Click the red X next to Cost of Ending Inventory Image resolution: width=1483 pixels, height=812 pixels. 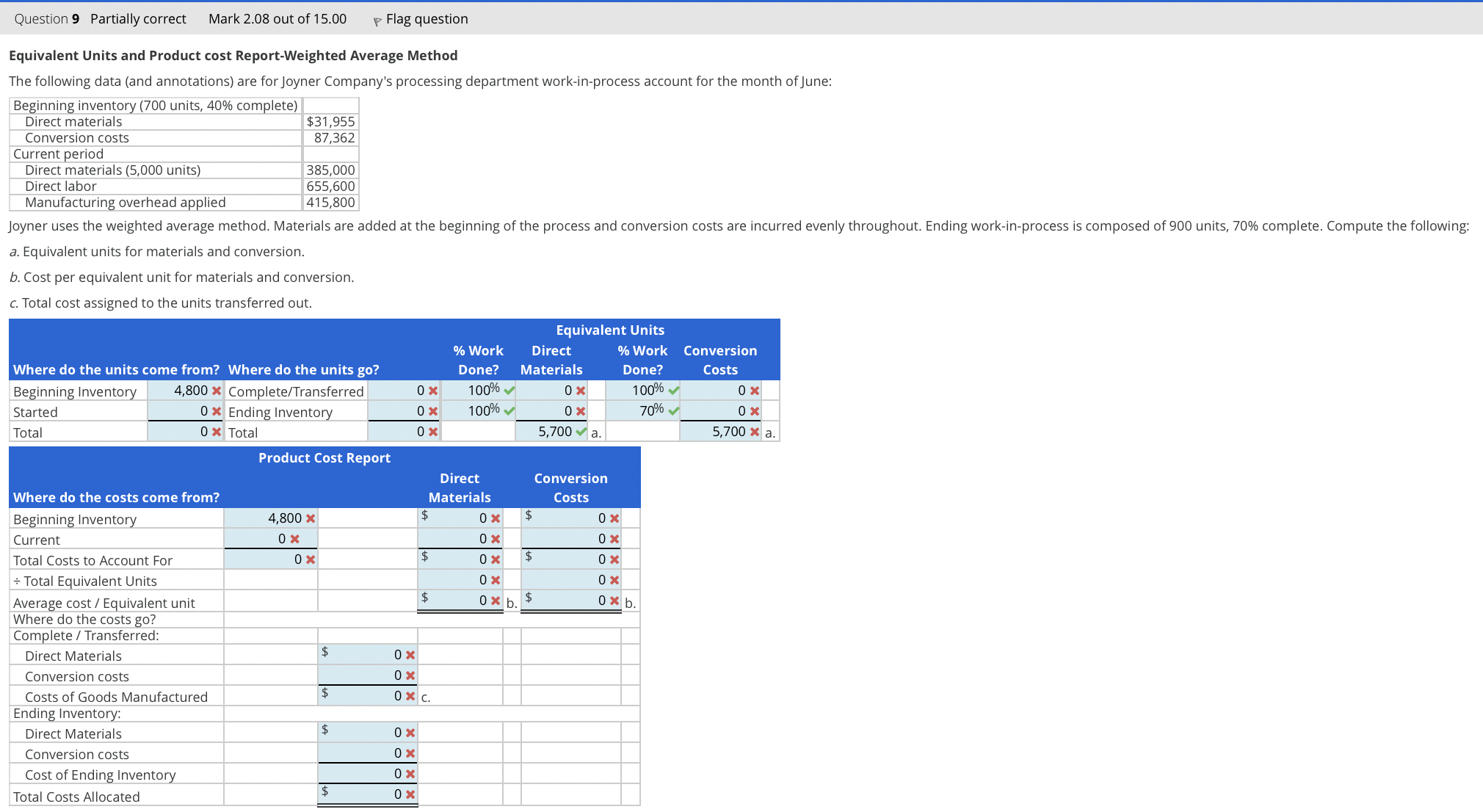409,773
